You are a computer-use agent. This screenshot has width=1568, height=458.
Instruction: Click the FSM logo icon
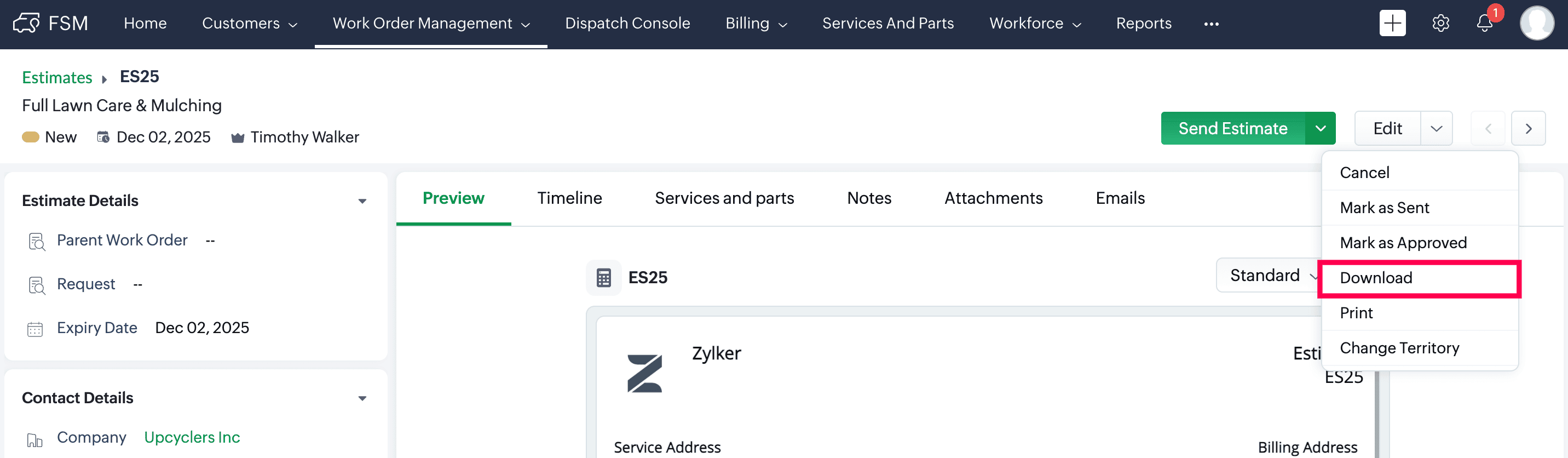pyautogui.click(x=26, y=24)
